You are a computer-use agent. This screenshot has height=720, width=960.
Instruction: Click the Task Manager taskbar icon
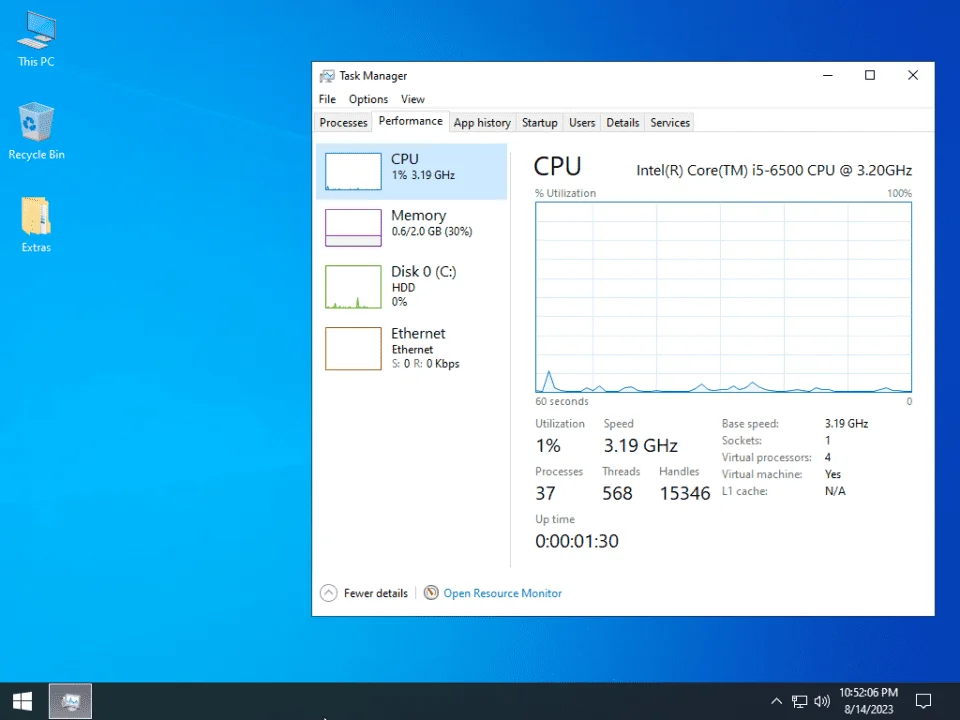(x=70, y=701)
